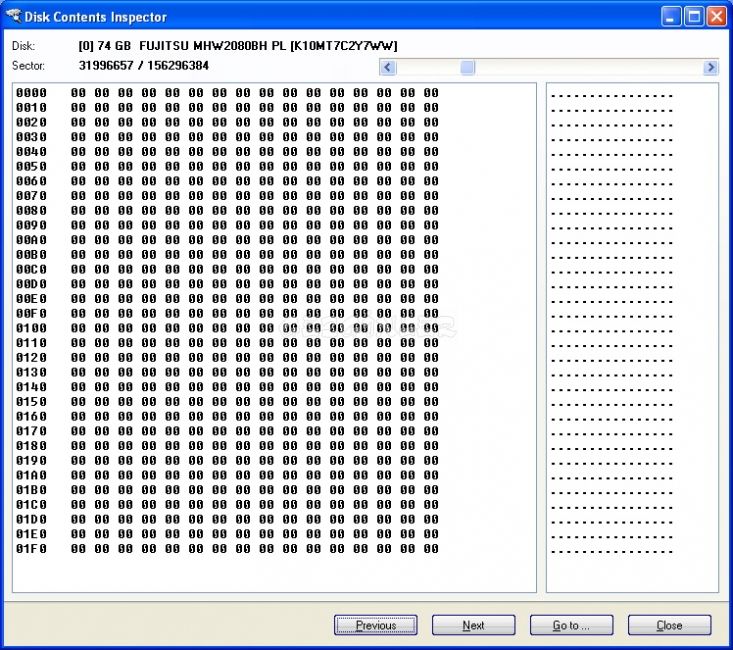Click offset 0160 row label

(31, 416)
